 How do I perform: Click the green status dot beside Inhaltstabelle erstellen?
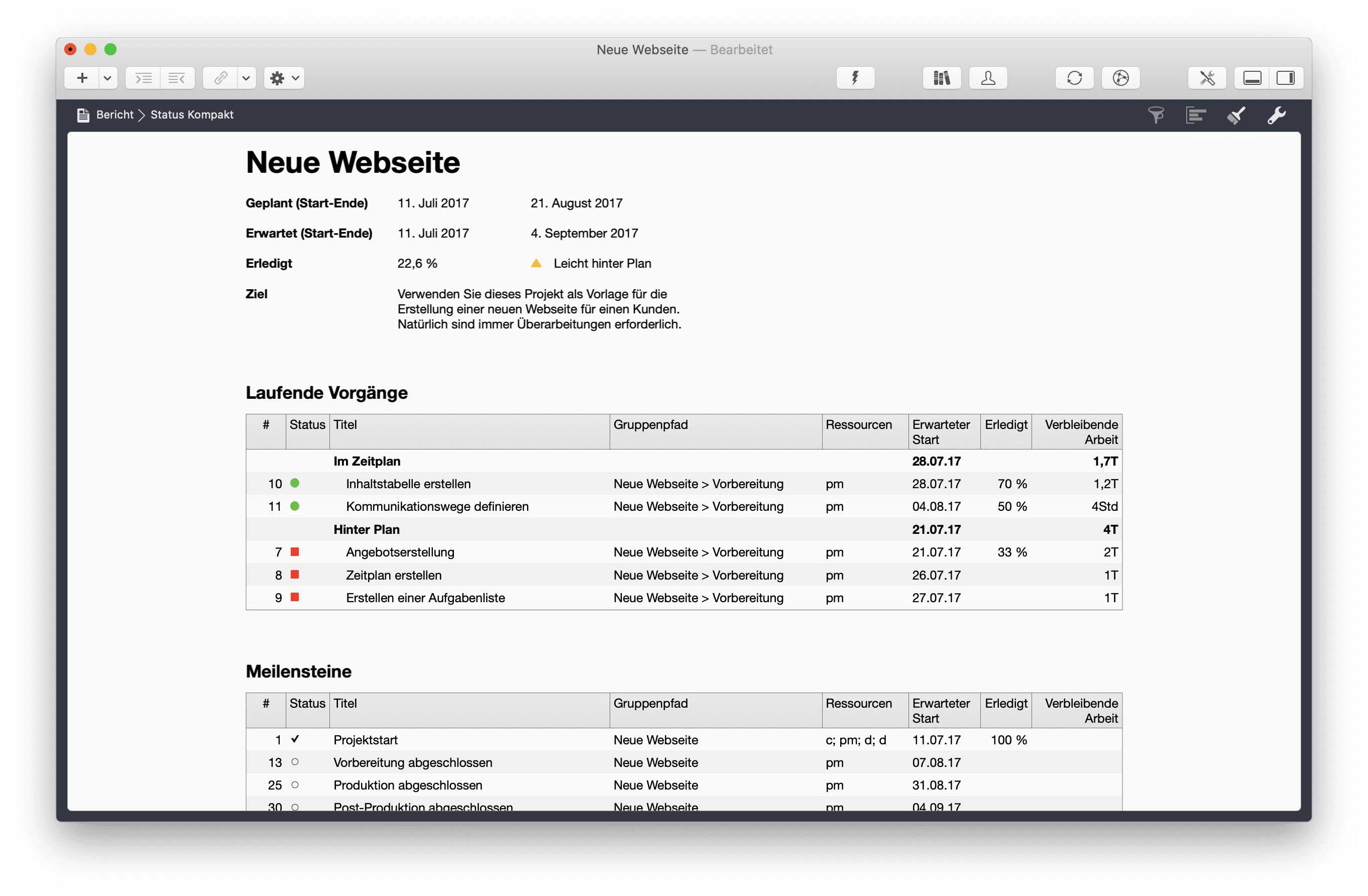[x=295, y=483]
